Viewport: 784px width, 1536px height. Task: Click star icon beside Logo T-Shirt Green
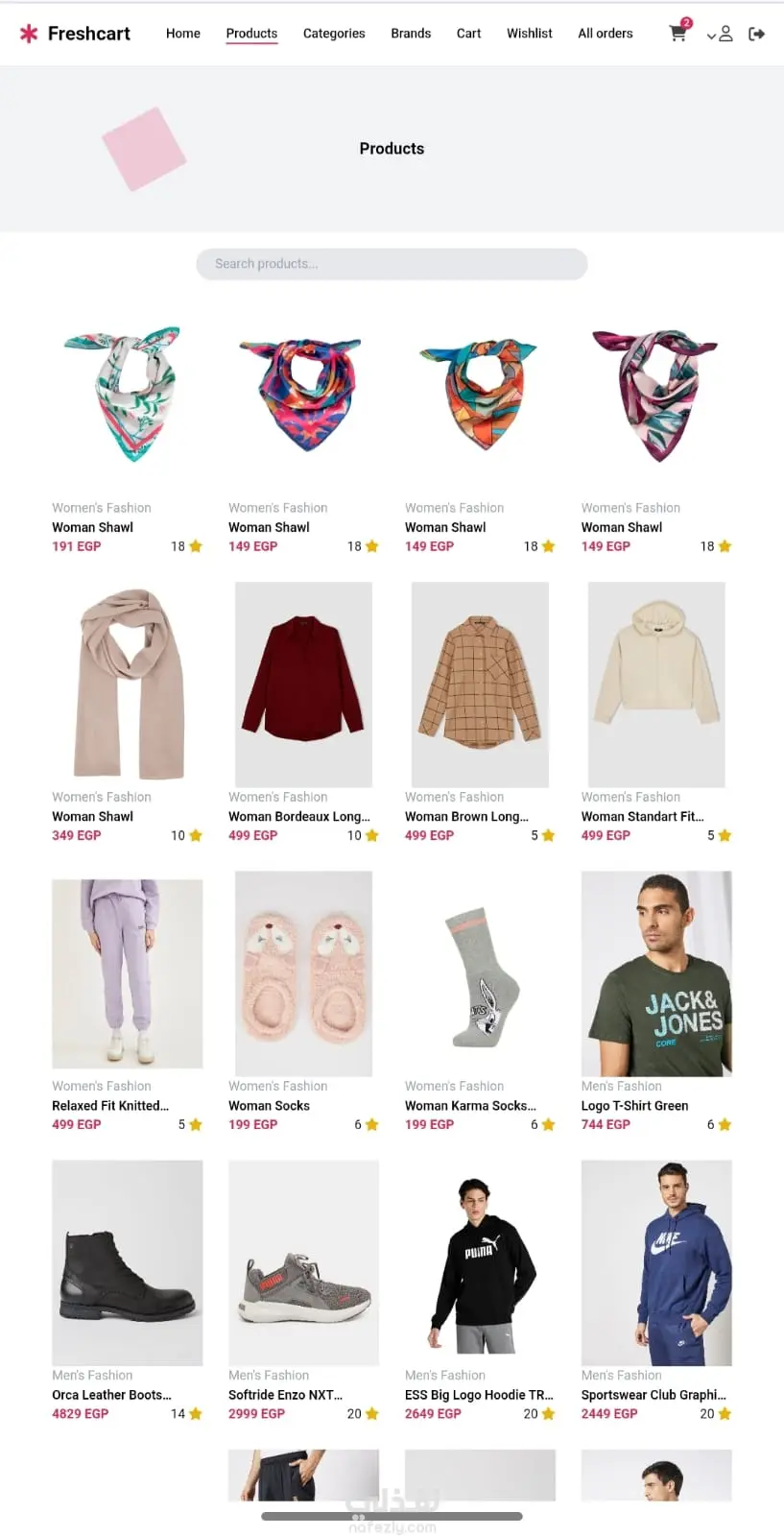[725, 1124]
